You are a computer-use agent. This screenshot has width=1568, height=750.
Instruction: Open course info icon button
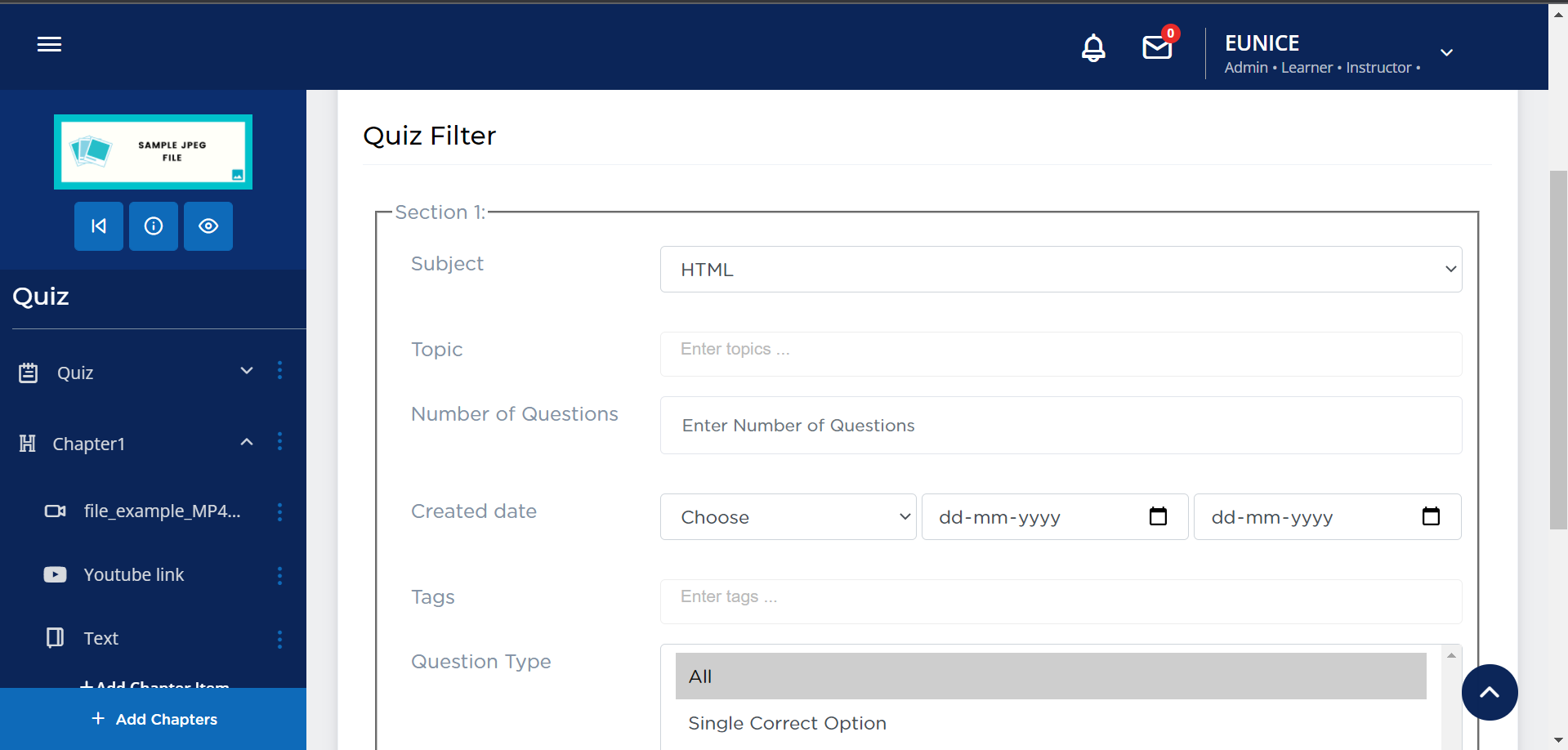coord(154,226)
